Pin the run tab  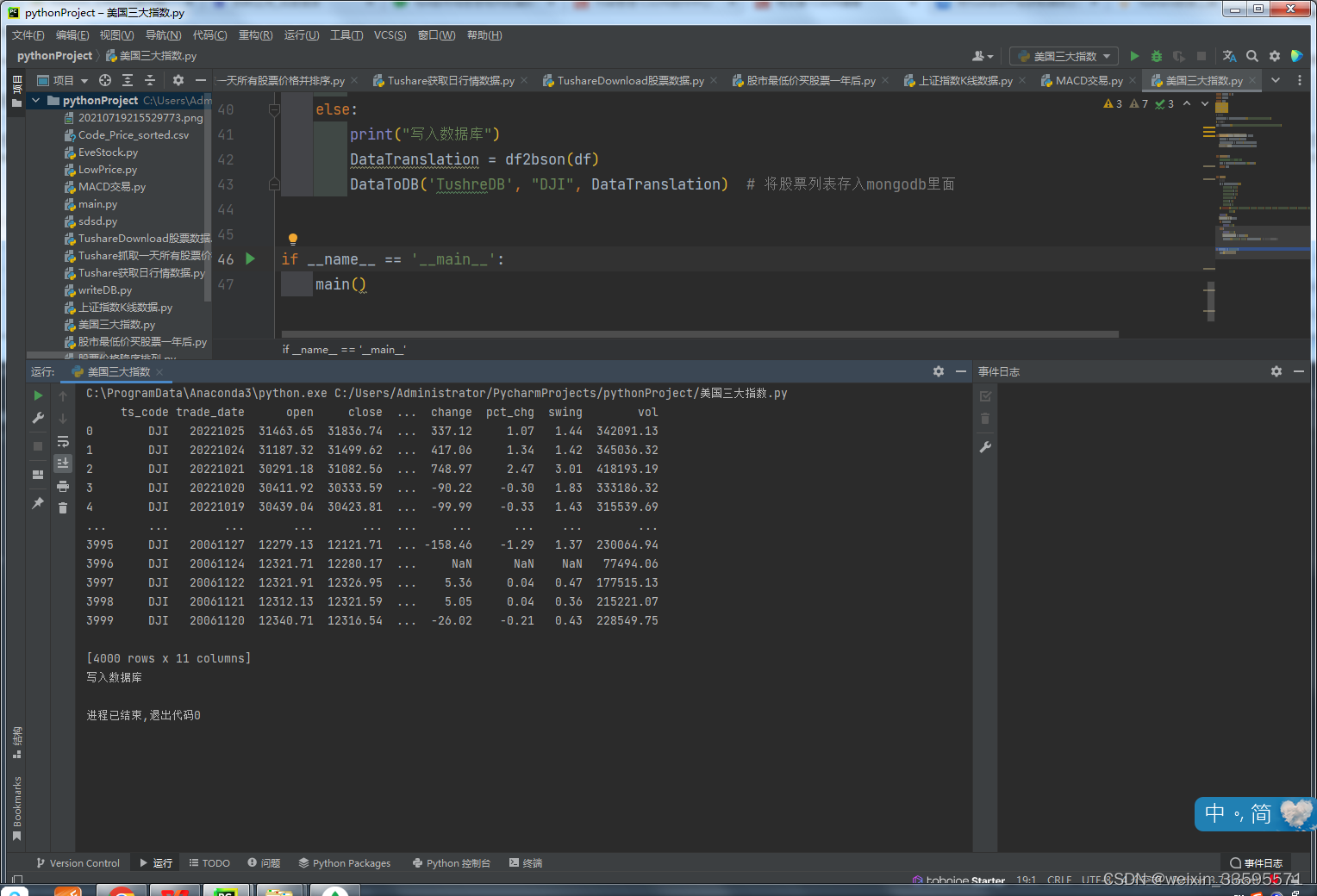click(x=38, y=503)
